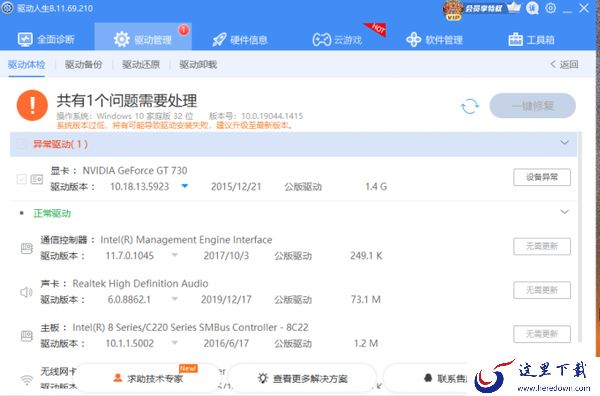
Task: Click the 硬件信息 rocket icon
Action: [219, 40]
